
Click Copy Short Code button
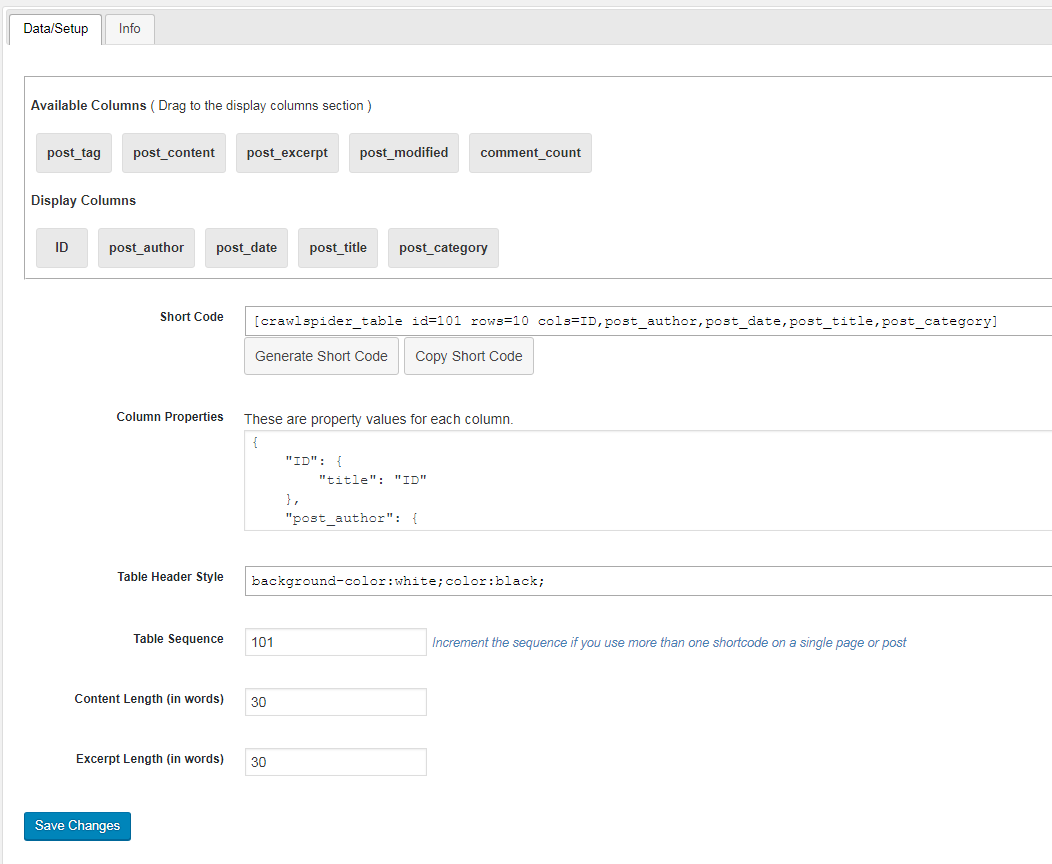pyautogui.click(x=468, y=356)
